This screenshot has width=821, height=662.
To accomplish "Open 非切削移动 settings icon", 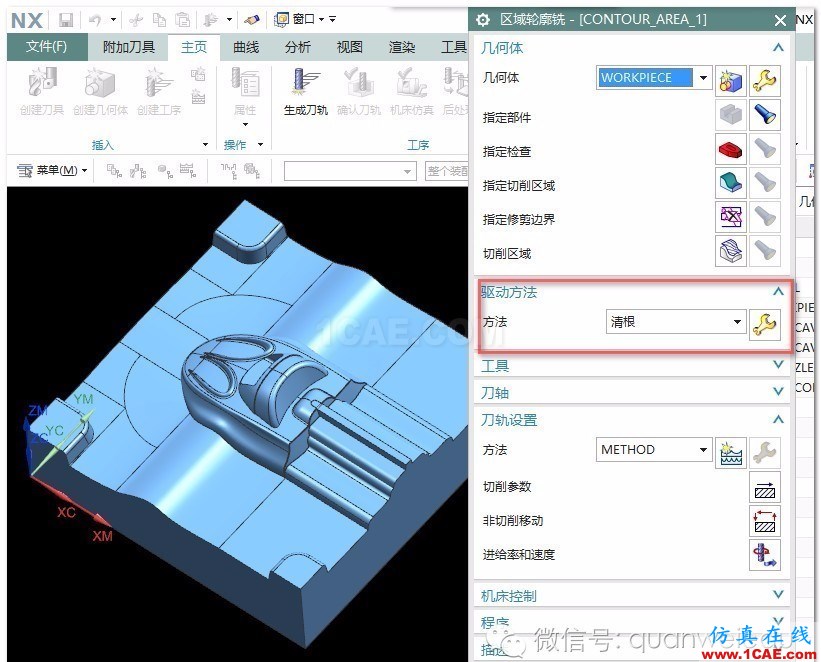I will point(764,521).
